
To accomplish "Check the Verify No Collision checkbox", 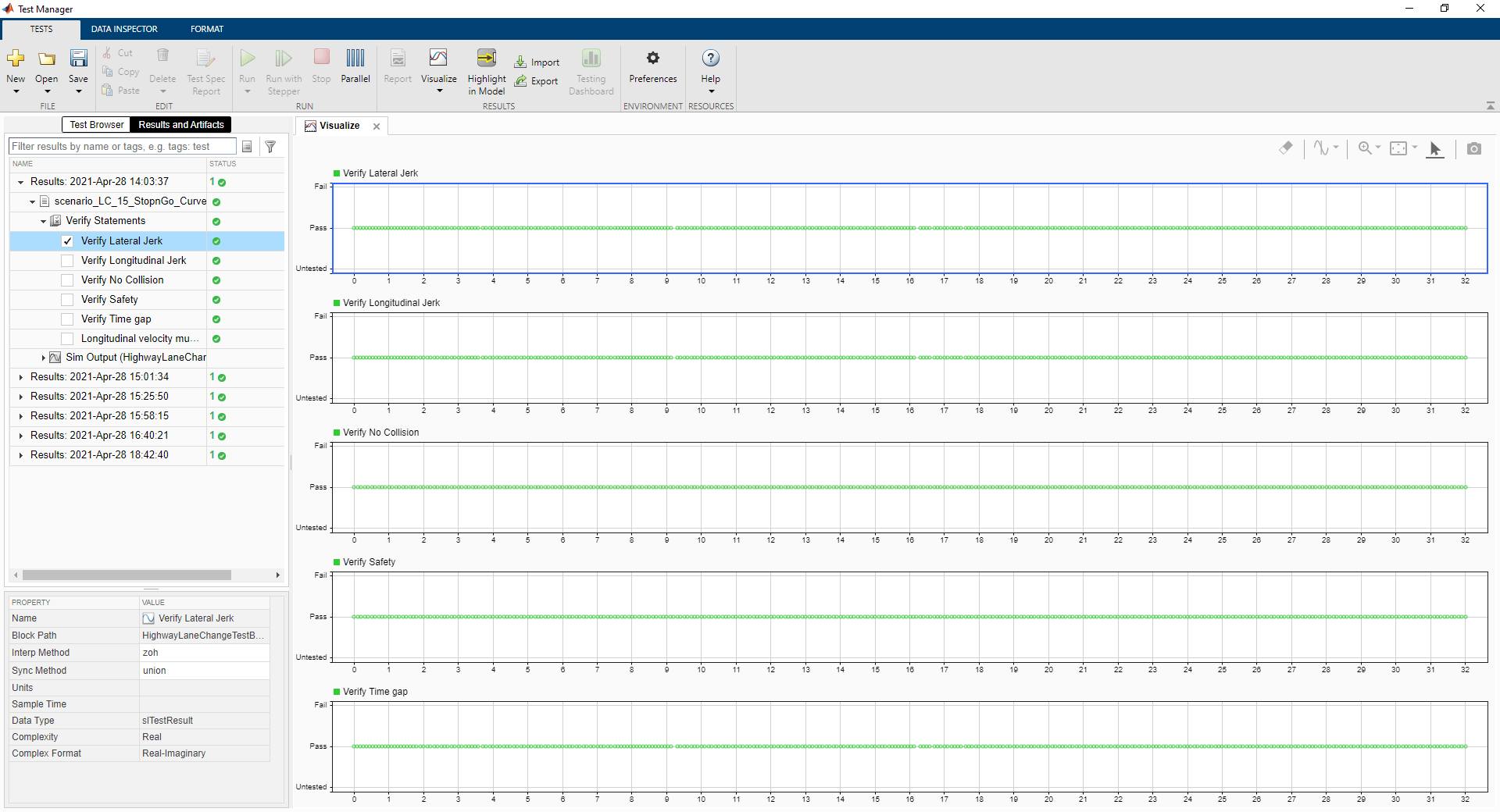I will [67, 280].
